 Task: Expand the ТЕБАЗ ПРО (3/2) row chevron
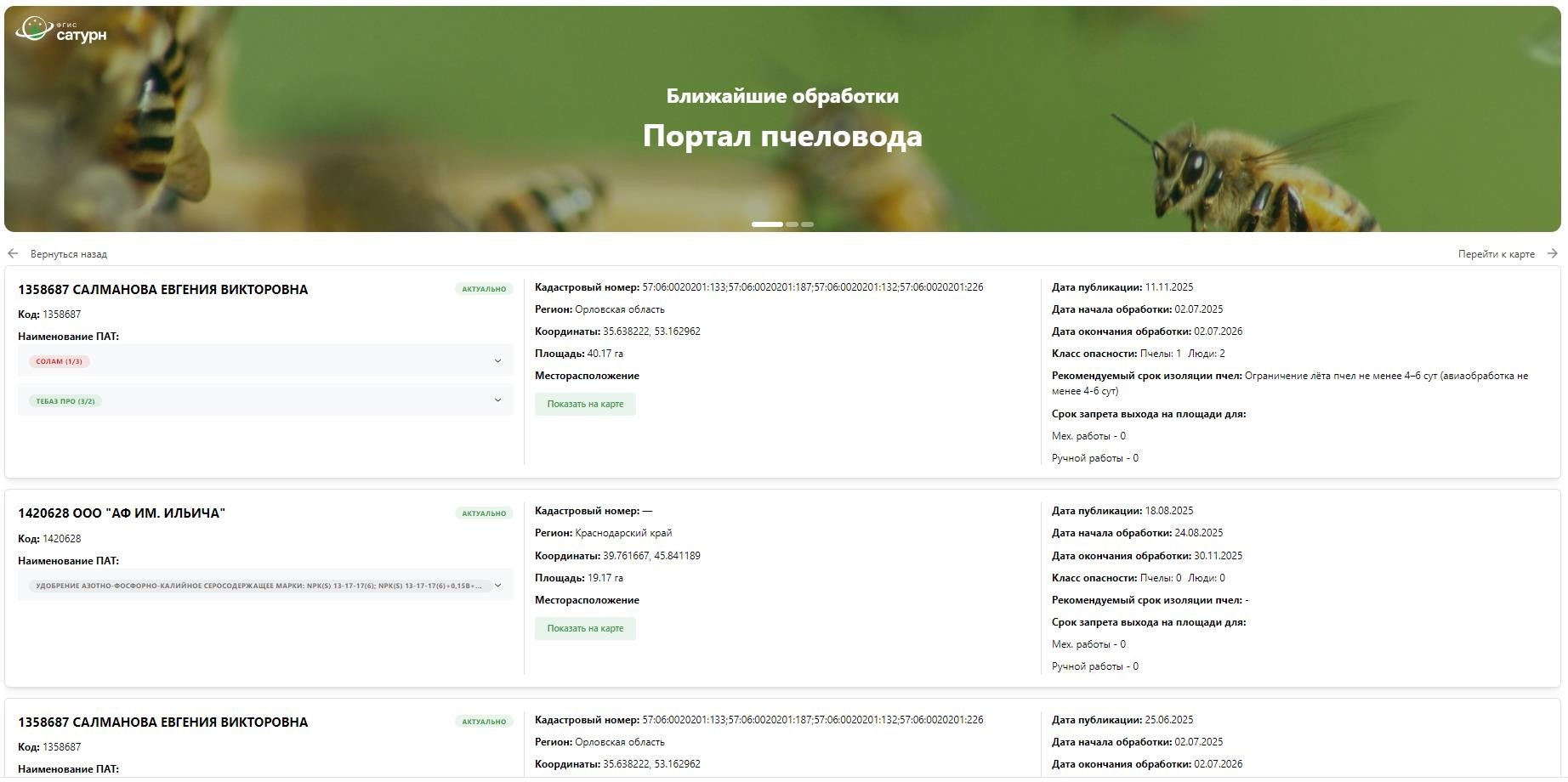497,400
